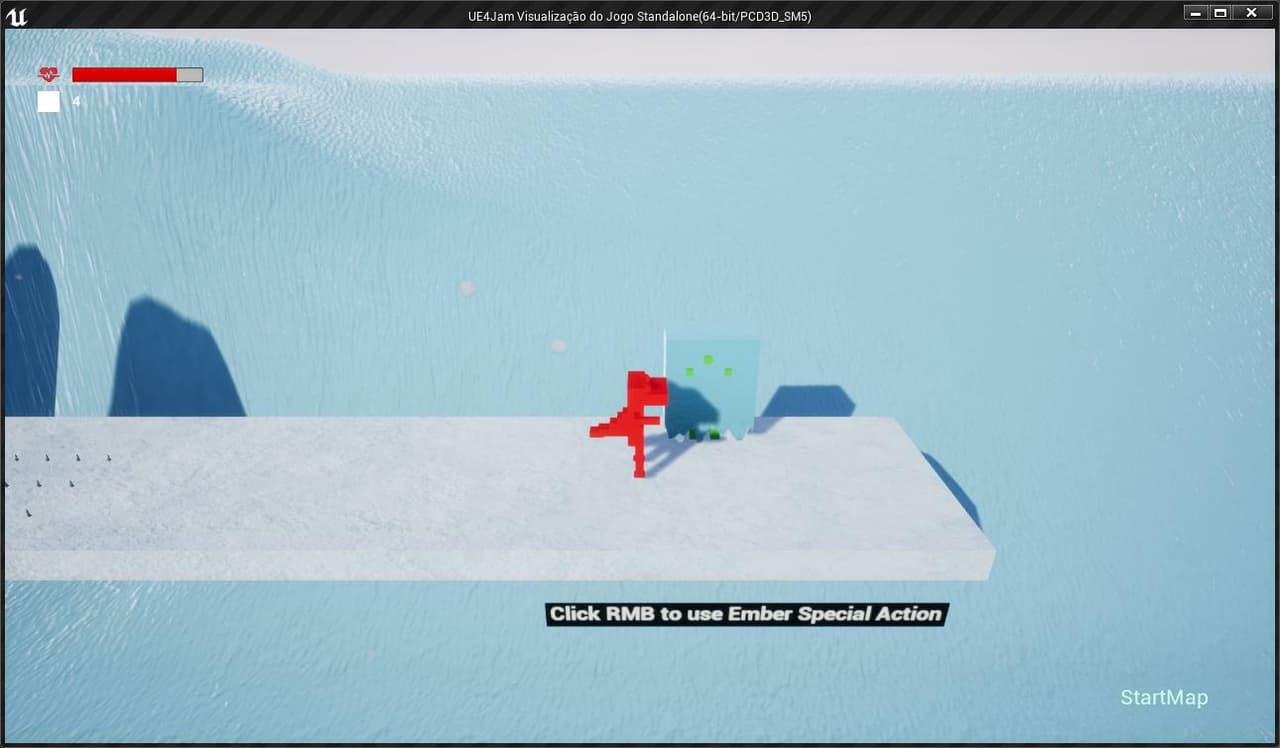Click the UE4Jam window title text
1280x748 pixels.
point(640,17)
